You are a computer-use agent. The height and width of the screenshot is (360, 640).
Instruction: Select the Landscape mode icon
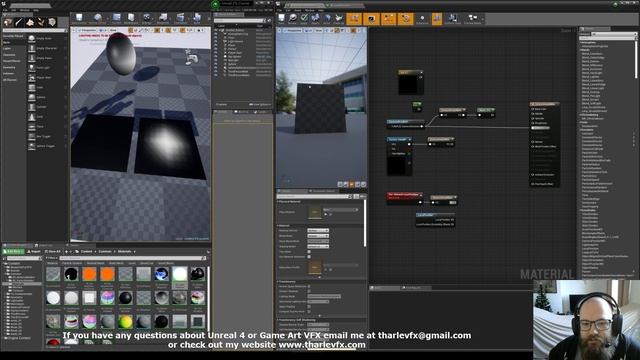pyautogui.click(x=30, y=22)
